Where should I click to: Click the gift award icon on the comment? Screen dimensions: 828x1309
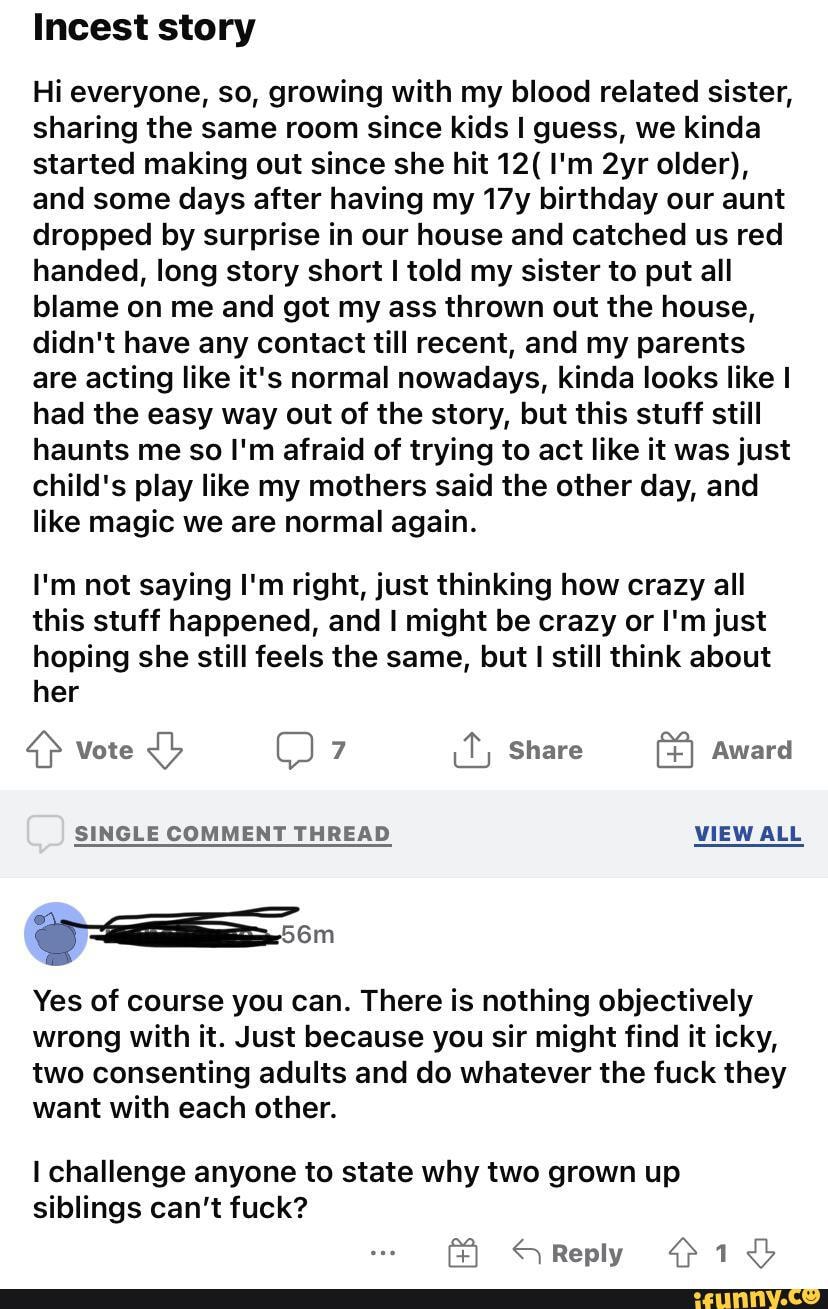click(462, 1253)
